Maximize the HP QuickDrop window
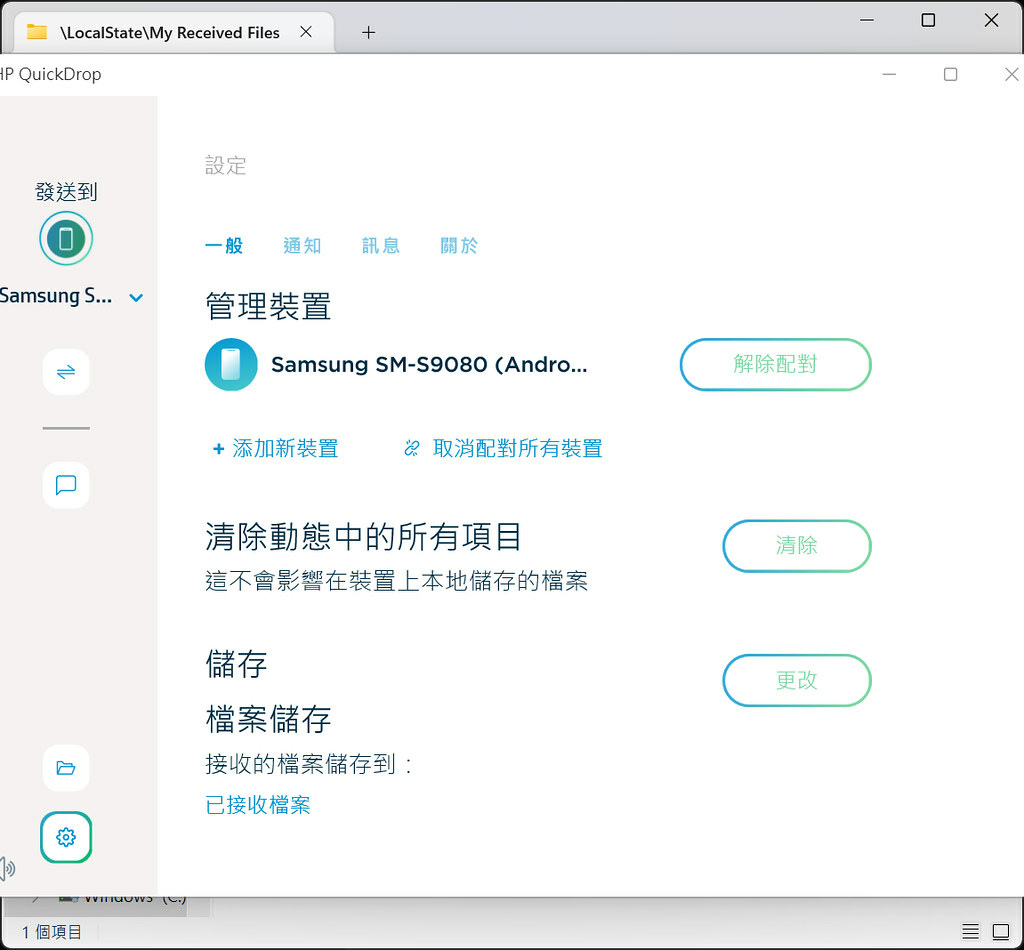The height and width of the screenshot is (950, 1024). point(950,74)
